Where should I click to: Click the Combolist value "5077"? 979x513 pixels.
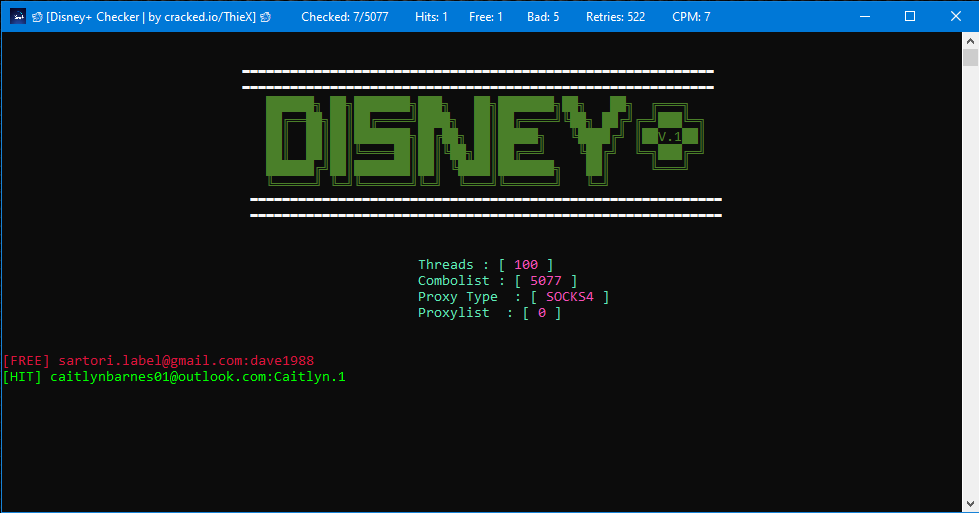[546, 281]
